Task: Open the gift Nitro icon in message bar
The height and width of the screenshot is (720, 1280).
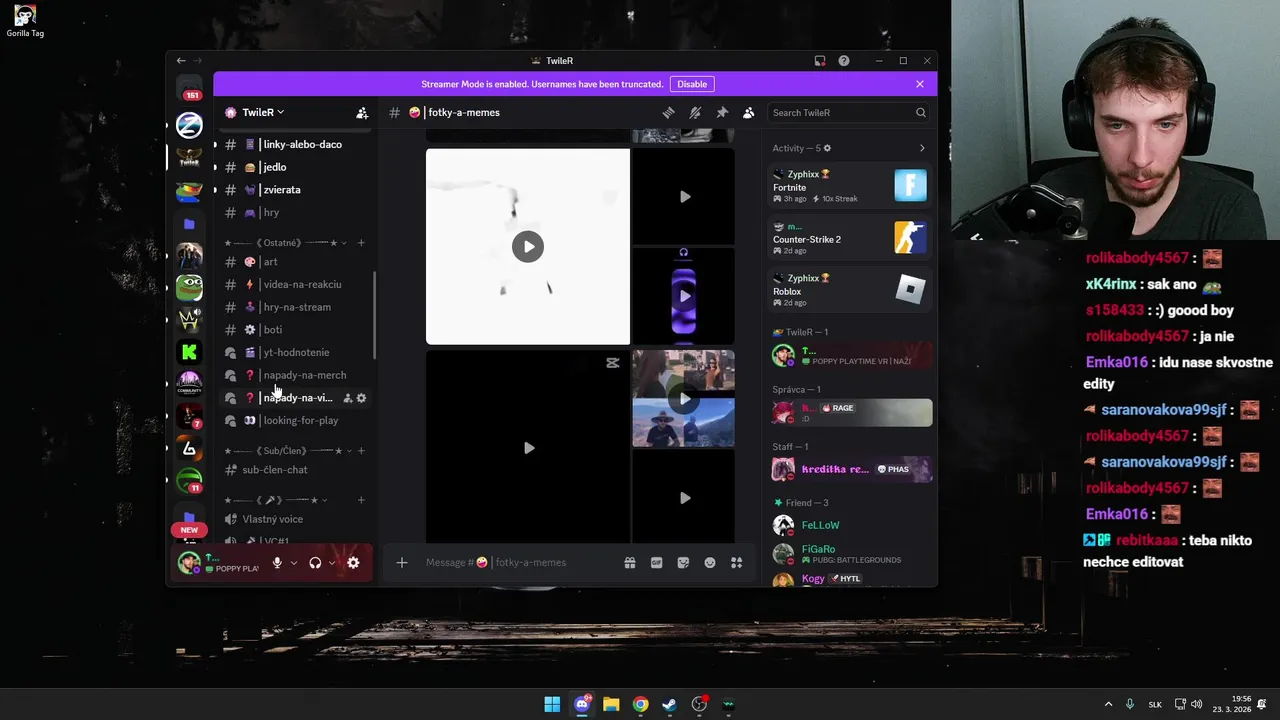Action: click(630, 563)
